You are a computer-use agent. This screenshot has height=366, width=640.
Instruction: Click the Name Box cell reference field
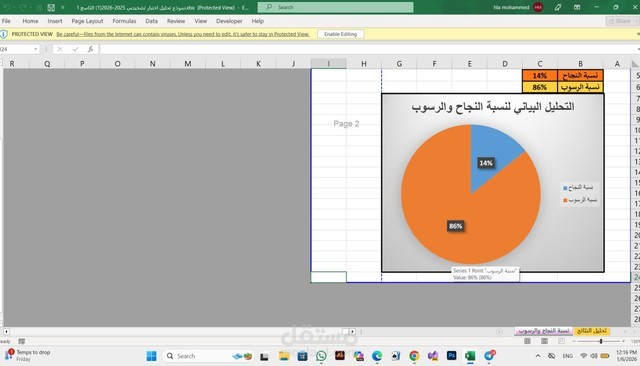(16, 49)
